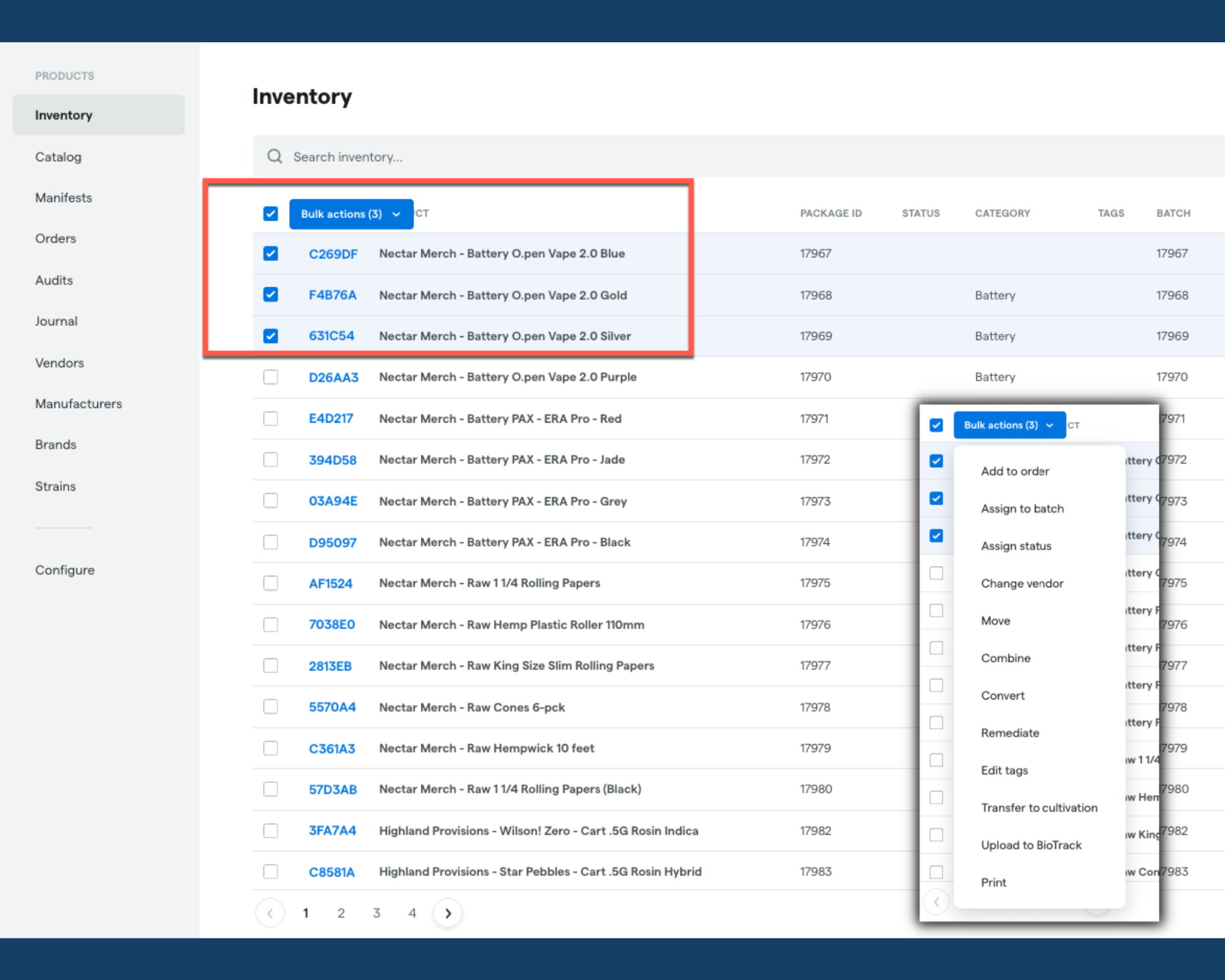Viewport: 1225px width, 980px height.
Task: Select Add to order from the menu
Action: click(x=1015, y=471)
